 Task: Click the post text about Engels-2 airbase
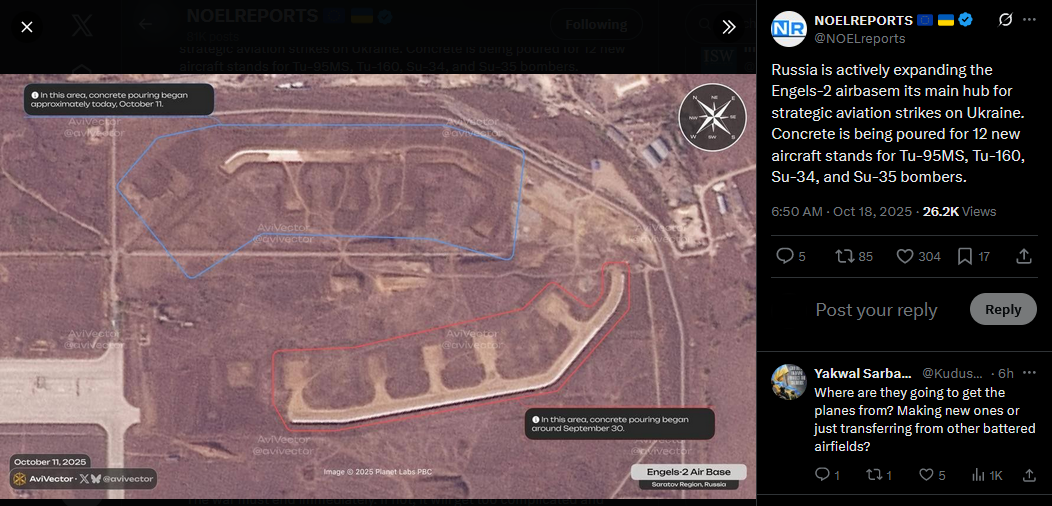click(898, 123)
